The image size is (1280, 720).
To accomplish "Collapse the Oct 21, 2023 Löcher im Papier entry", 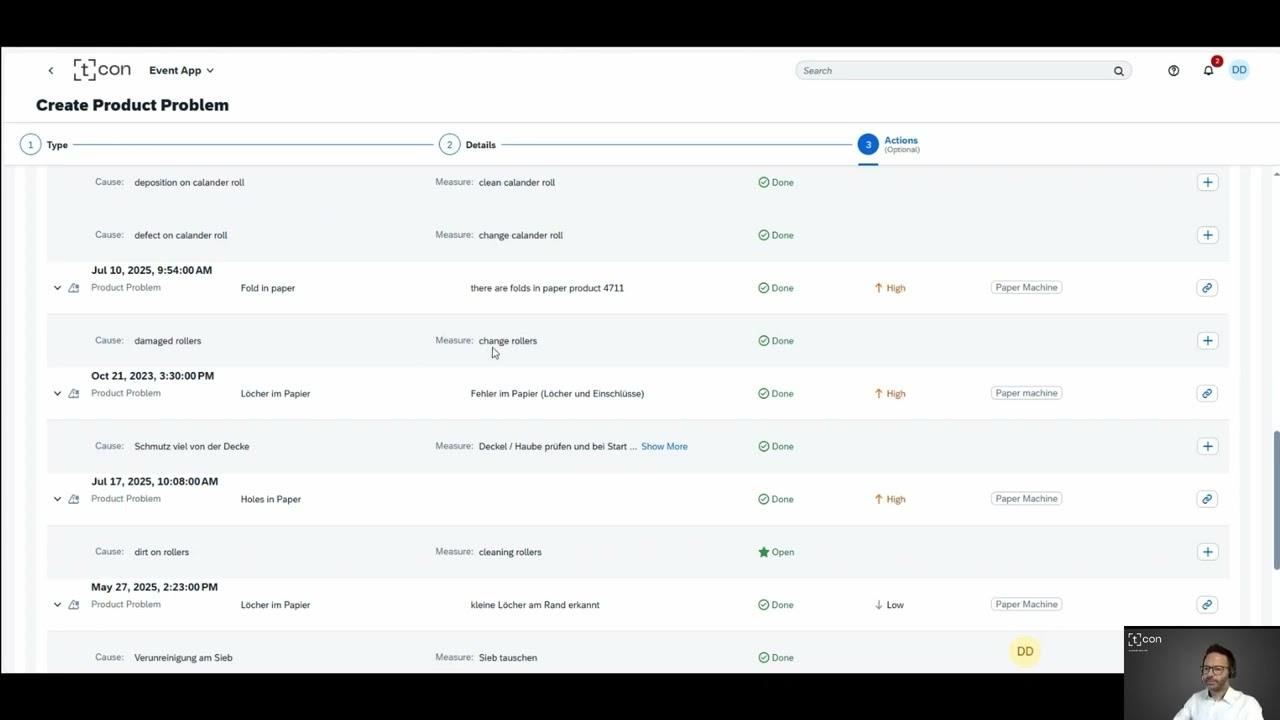I will coord(57,393).
